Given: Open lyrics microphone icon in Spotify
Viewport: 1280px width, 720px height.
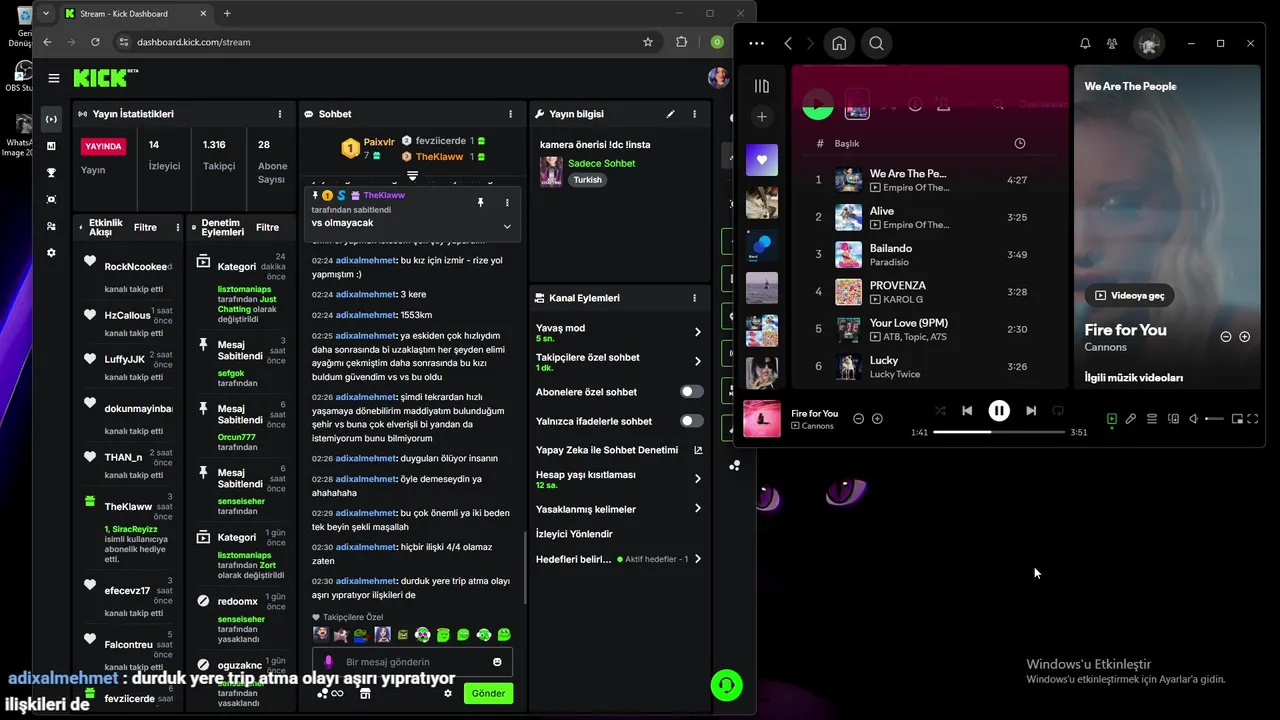Looking at the screenshot, I should 1131,419.
